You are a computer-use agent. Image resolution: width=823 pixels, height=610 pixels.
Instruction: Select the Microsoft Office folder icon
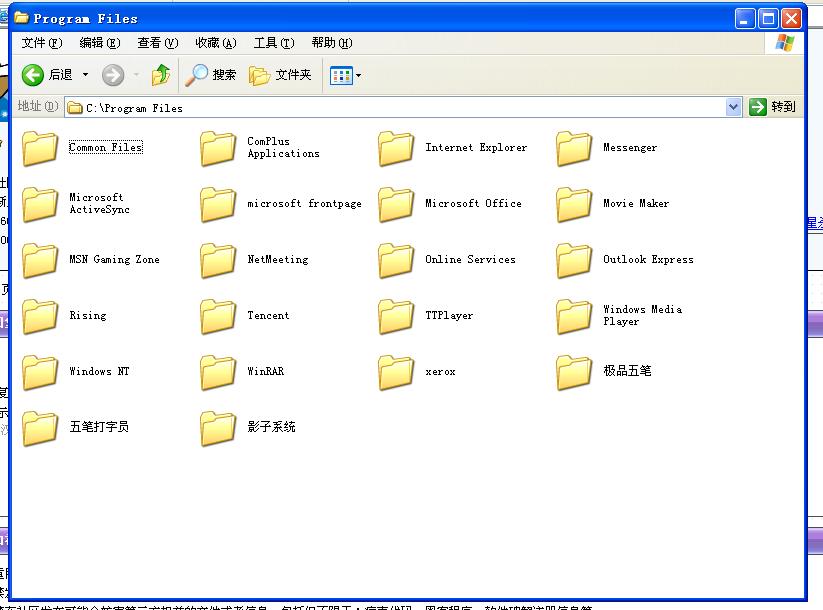(x=396, y=205)
